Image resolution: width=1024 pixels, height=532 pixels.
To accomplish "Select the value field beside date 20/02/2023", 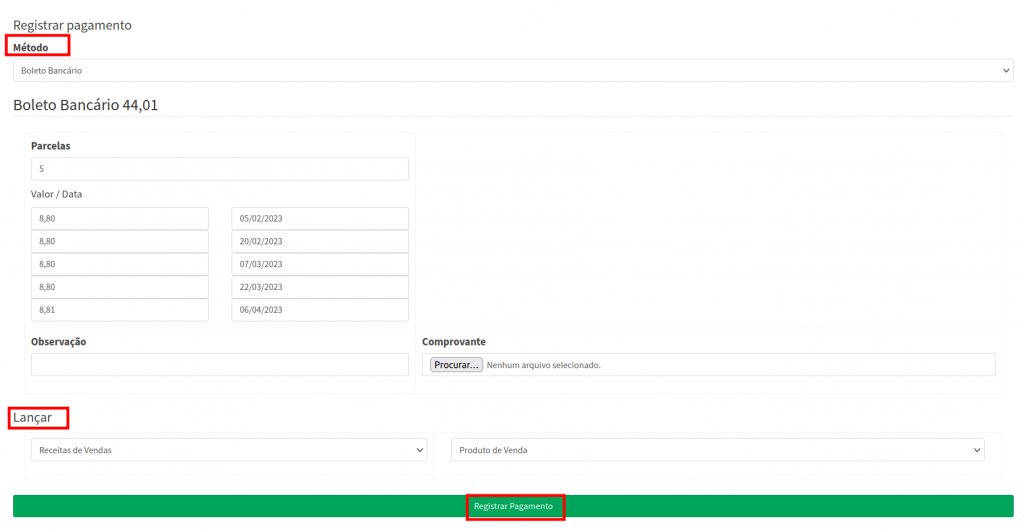I will 120,241.
